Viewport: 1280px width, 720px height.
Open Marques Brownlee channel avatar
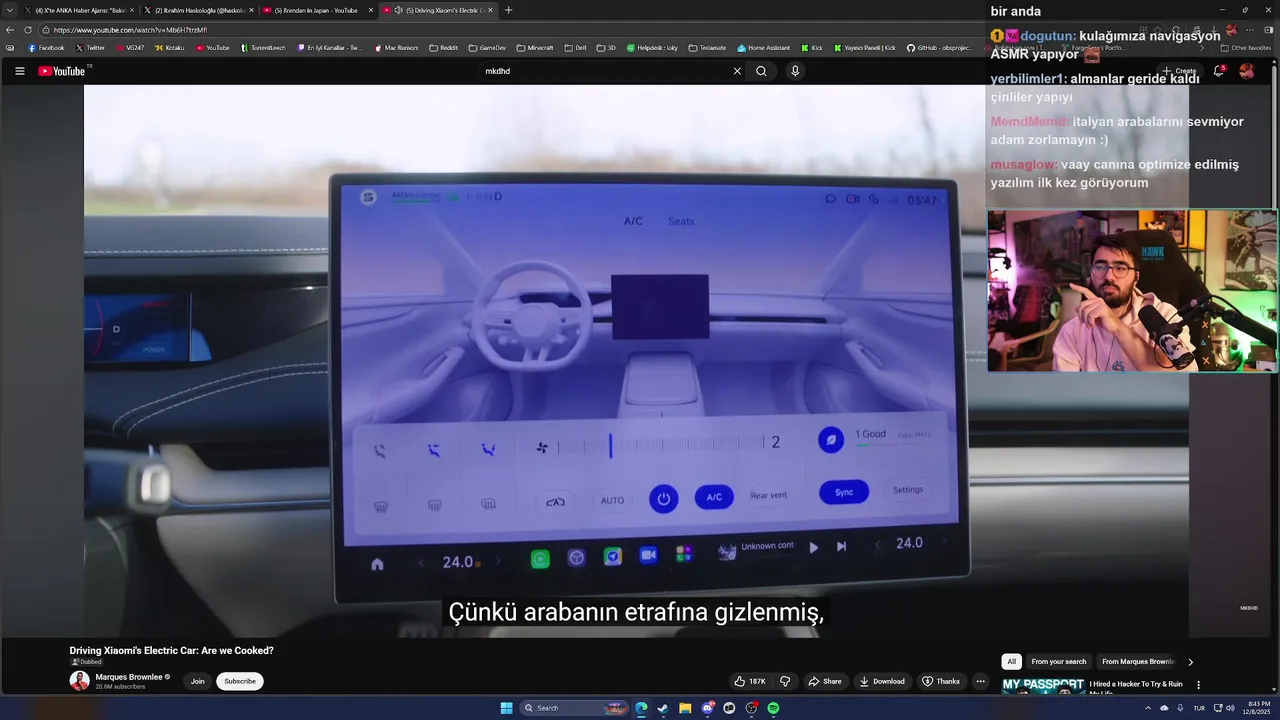point(79,681)
